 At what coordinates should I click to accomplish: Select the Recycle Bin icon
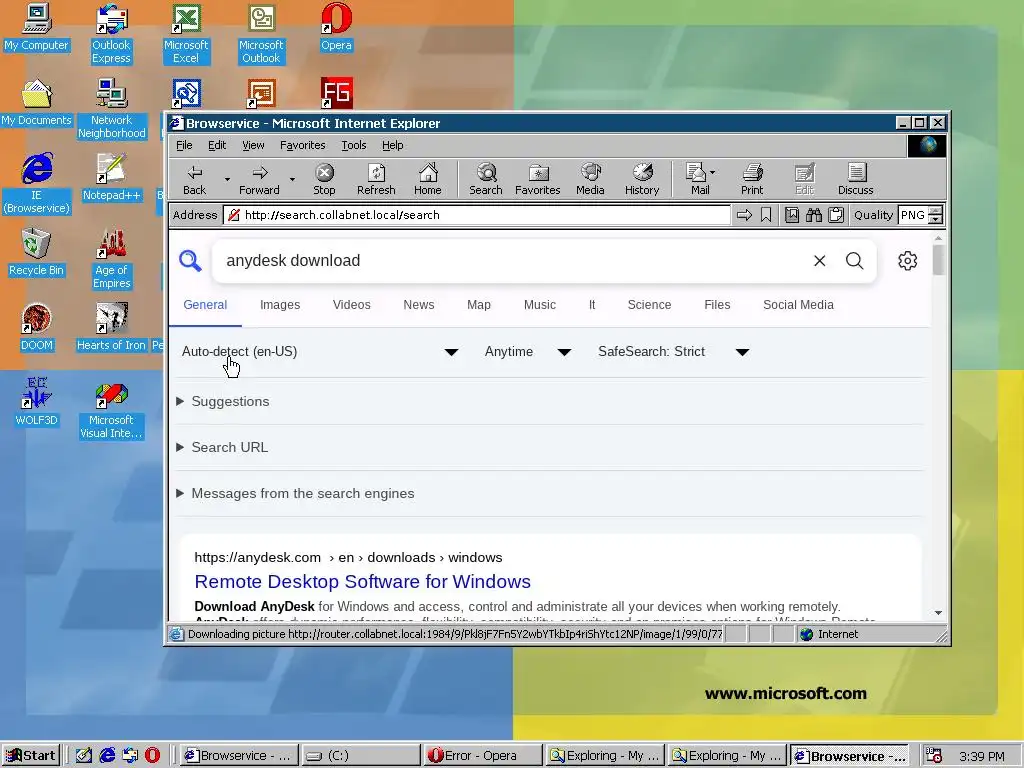pos(37,252)
